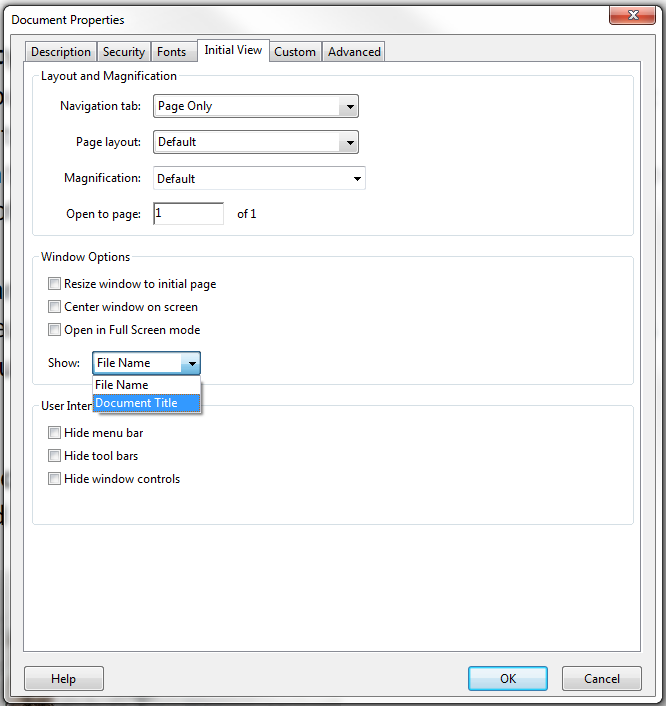Enable Hide tool bars checkbox
Viewport: 666px width, 706px height.
pos(54,456)
